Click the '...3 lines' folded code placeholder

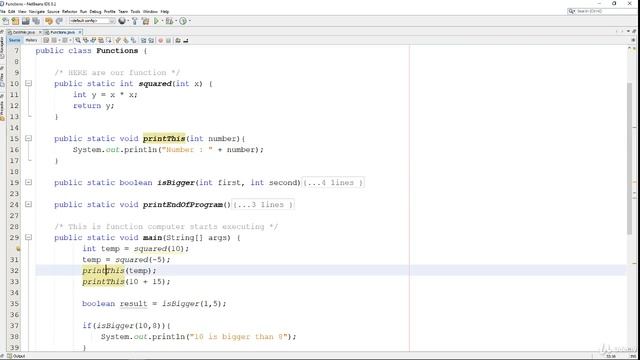click(263, 204)
